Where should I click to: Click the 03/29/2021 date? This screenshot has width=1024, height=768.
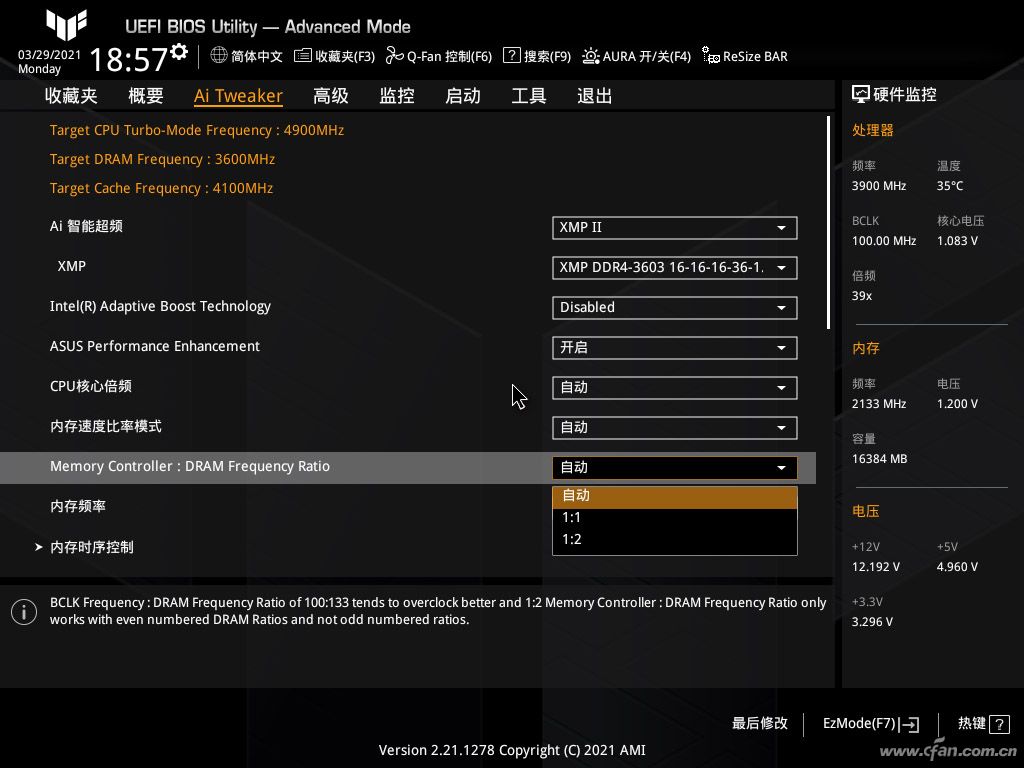tap(50, 55)
